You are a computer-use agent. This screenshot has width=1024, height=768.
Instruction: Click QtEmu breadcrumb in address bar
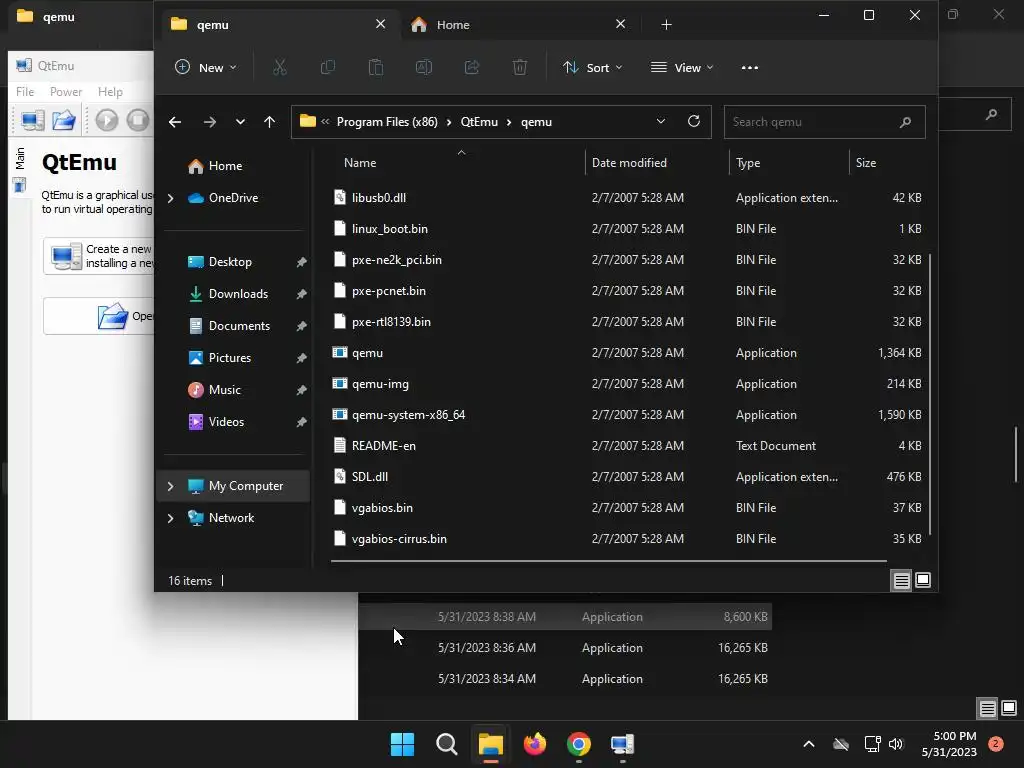(x=479, y=122)
